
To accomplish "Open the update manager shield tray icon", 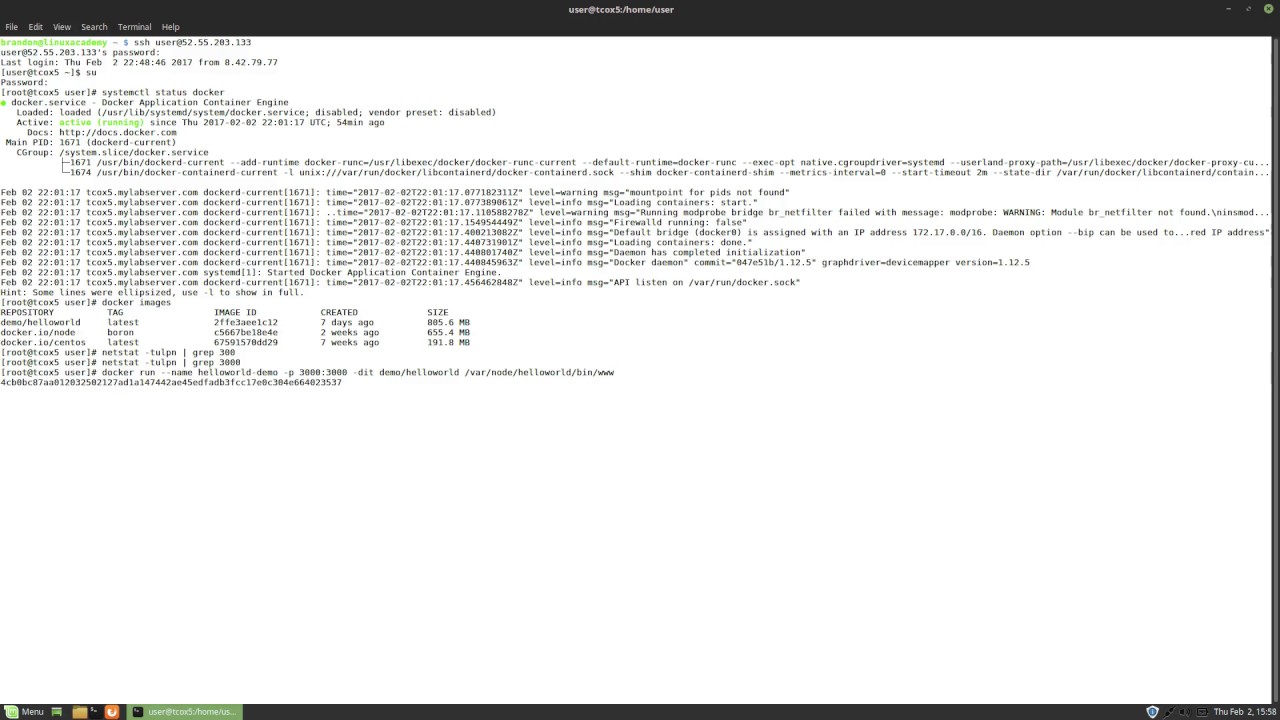I will (x=1152, y=712).
